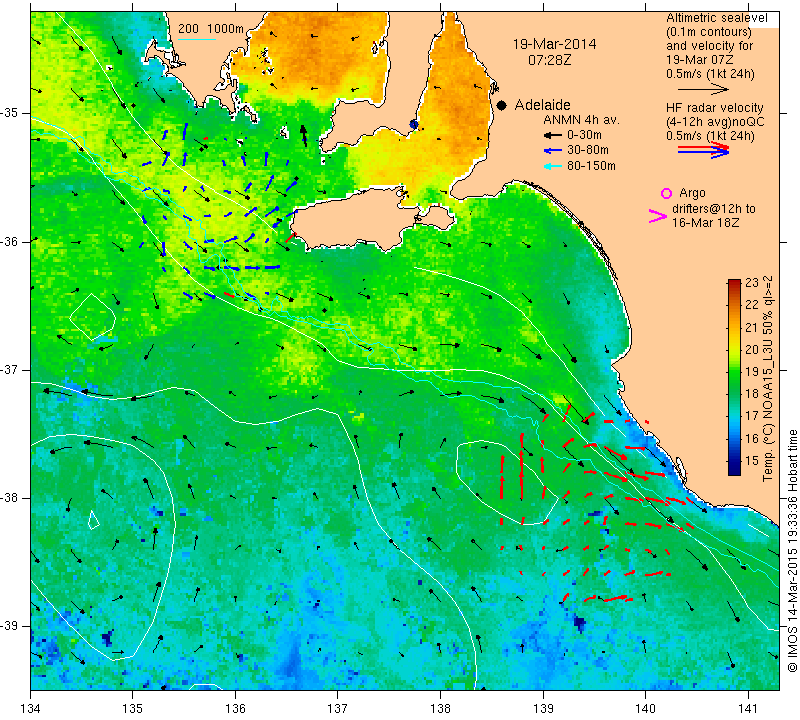Click the 'drifters@12h to' legend text
Viewport: 800px width, 720px height.
714,209
